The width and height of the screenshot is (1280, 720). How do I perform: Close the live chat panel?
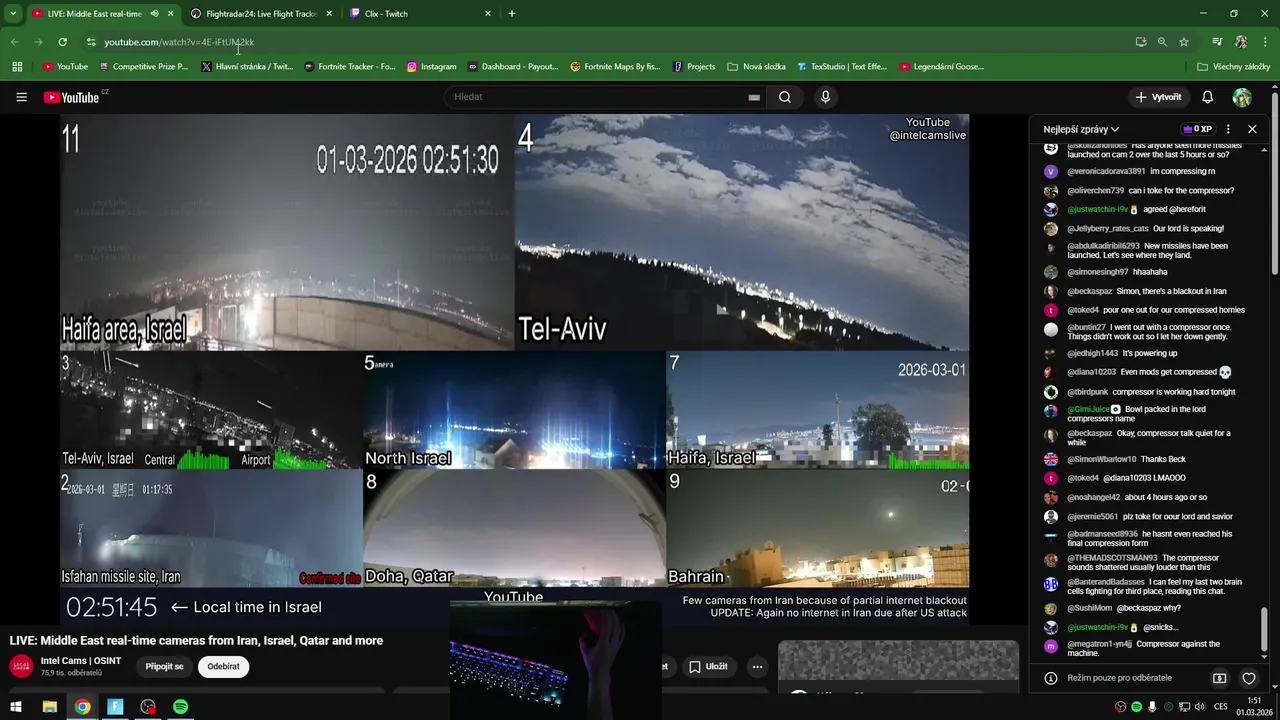[1252, 129]
